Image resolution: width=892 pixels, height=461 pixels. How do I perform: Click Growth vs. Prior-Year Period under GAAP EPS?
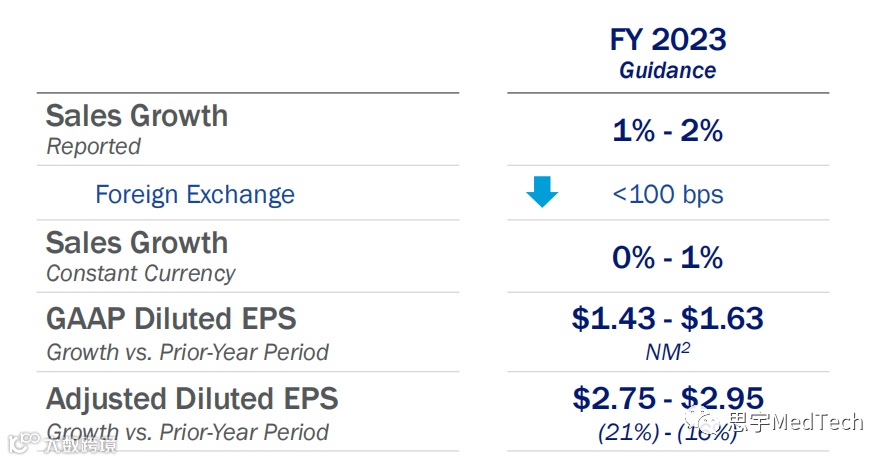coord(187,353)
